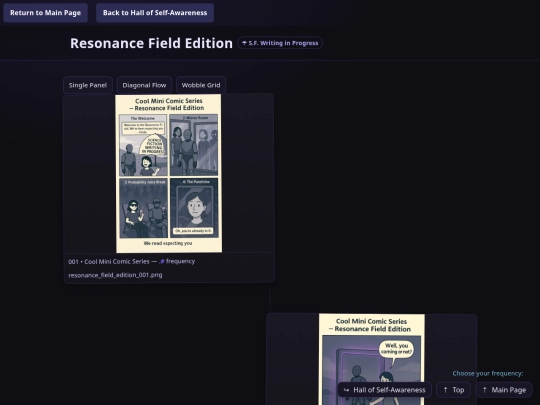This screenshot has height=405, width=540.
Task: Open the second comic with the doorway scene
Action: tap(372, 359)
